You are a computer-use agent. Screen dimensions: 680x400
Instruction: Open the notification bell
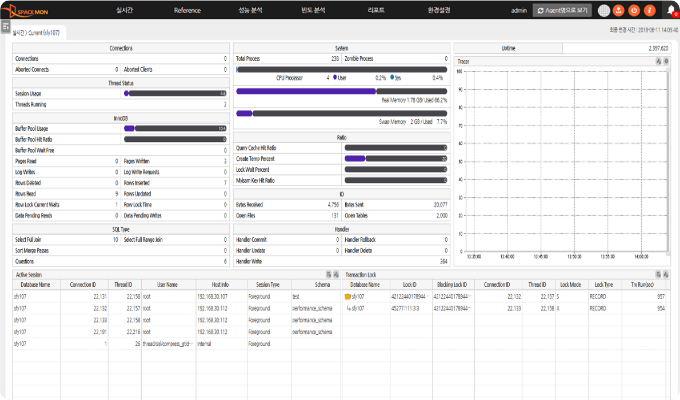point(670,10)
